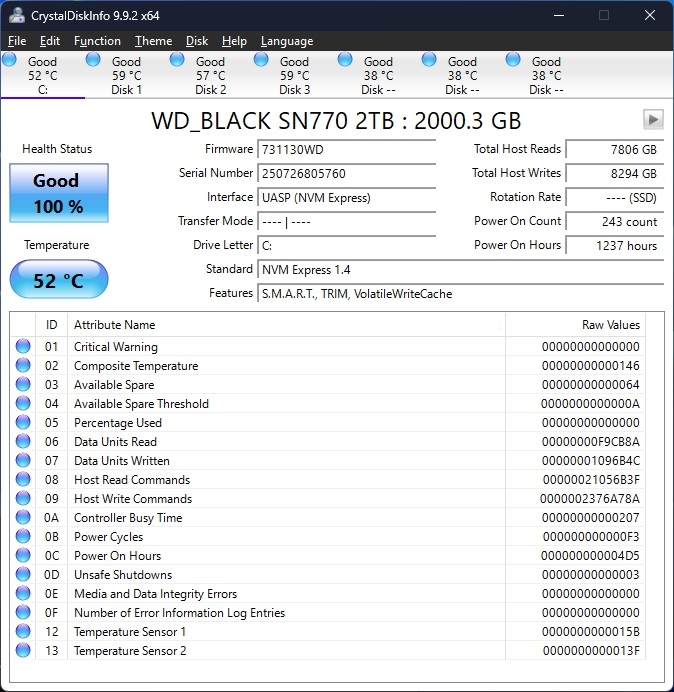Click the Drive Letter field C:
The height and width of the screenshot is (692, 674).
coord(346,245)
